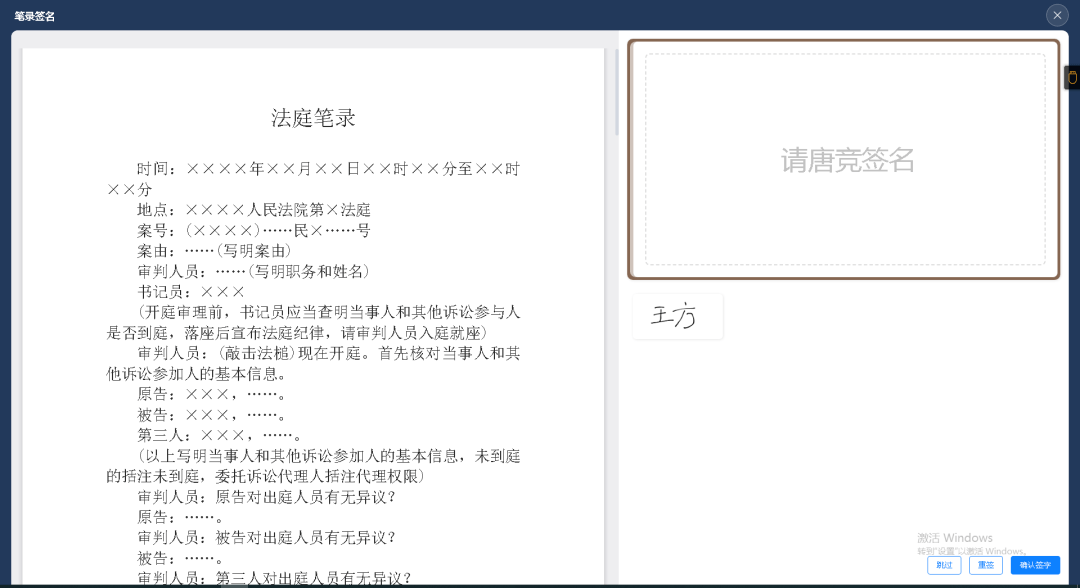Click the 案号 case number line
Screen dimensions: 1080x588
[254, 230]
